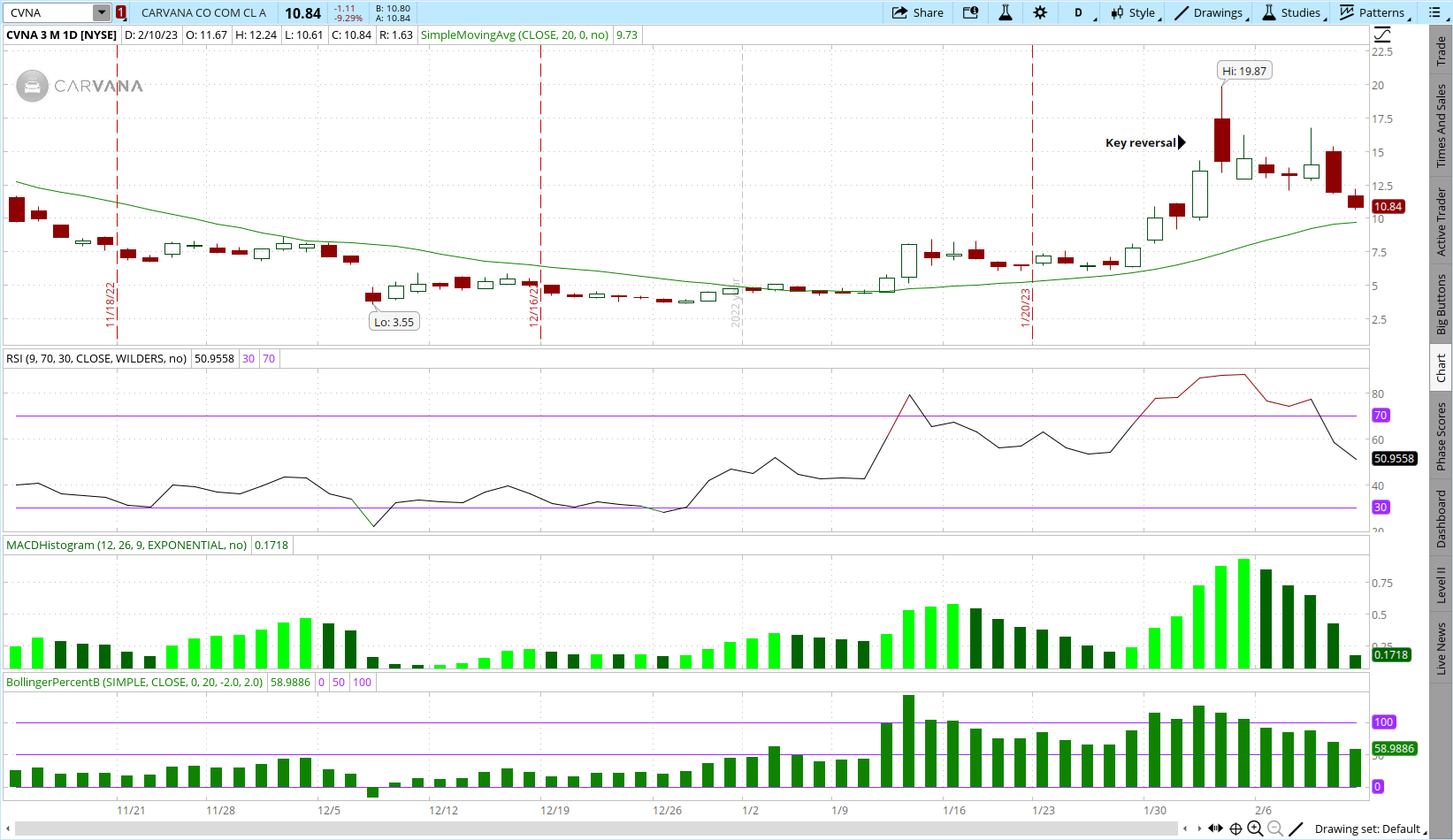1453x840 pixels.
Task: Open the list options menu icon
Action: [1435, 12]
